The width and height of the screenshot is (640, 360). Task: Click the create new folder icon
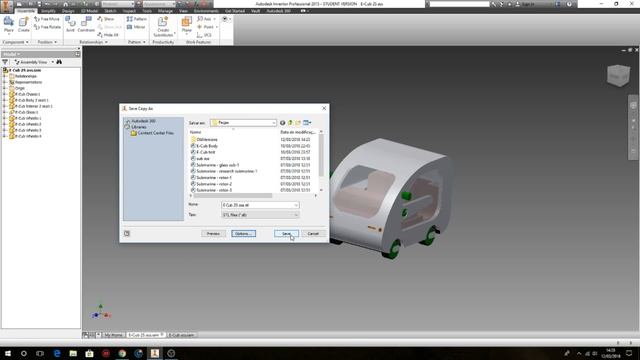[298, 123]
